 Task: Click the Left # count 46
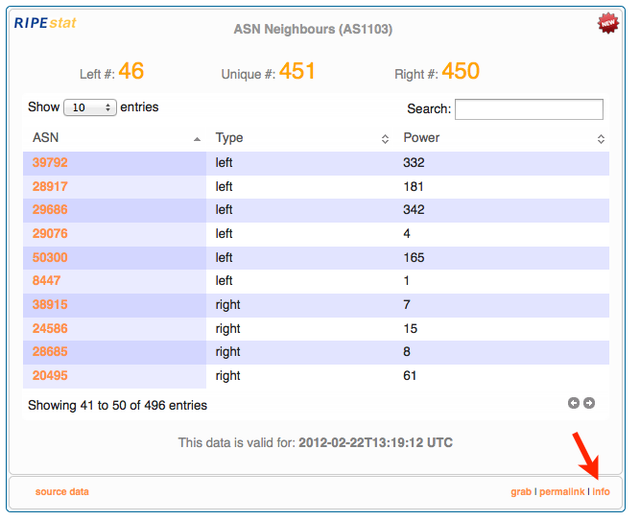click(131, 71)
